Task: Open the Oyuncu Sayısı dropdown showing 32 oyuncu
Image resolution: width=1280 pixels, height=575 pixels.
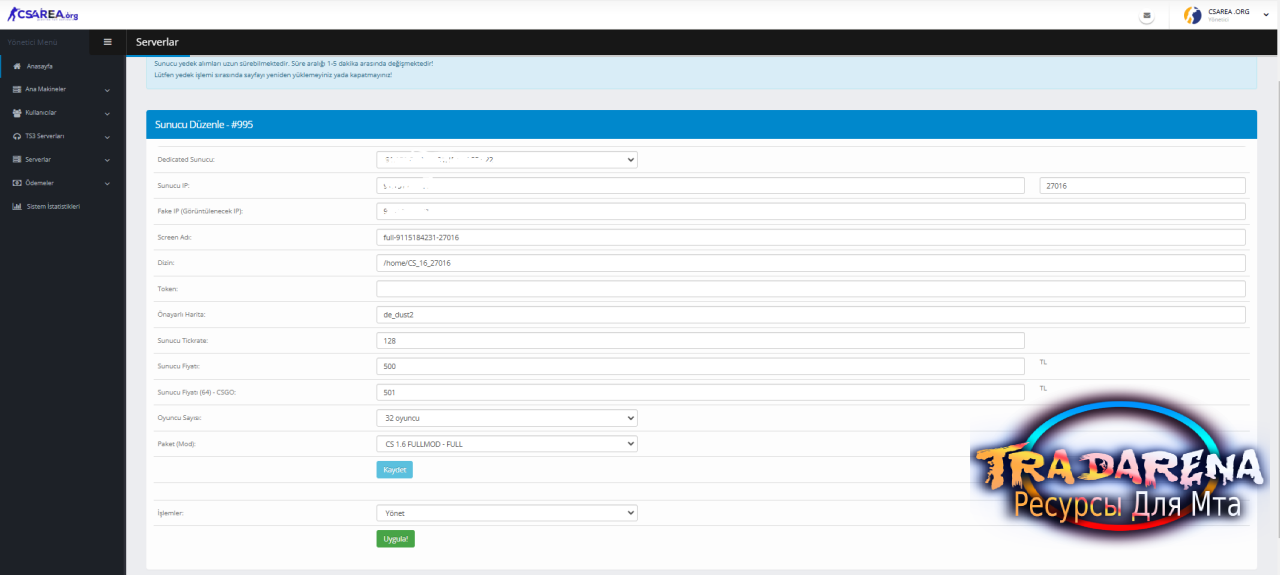Action: pos(507,418)
